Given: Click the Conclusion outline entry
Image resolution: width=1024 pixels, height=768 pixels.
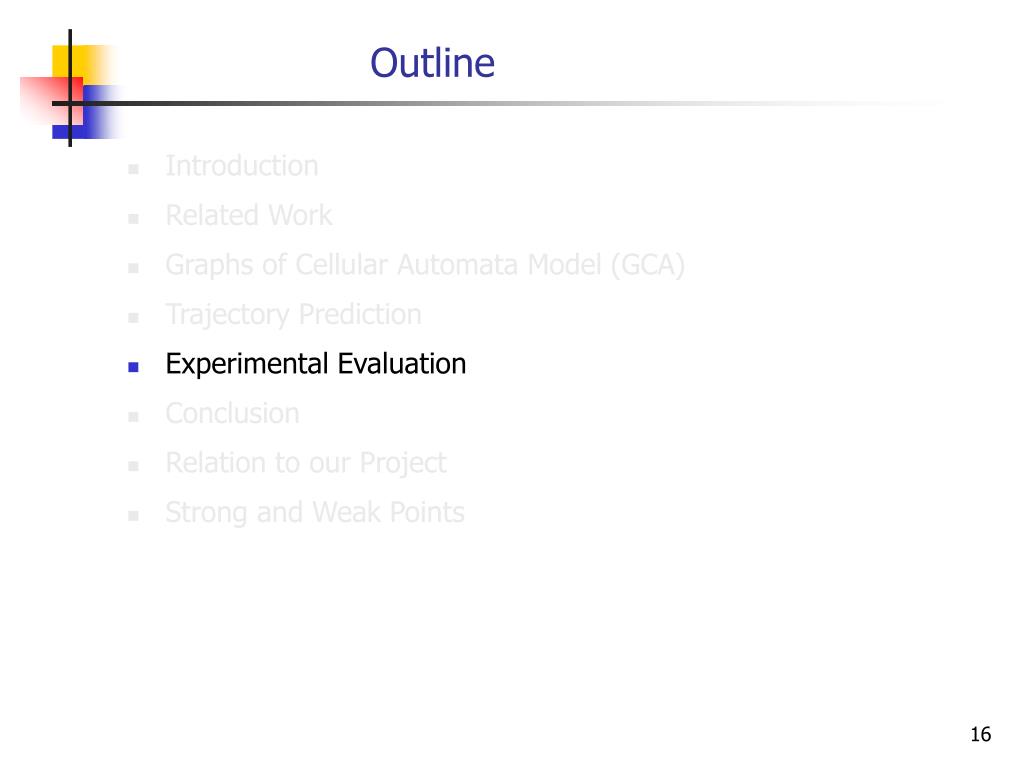Looking at the screenshot, I should [232, 413].
